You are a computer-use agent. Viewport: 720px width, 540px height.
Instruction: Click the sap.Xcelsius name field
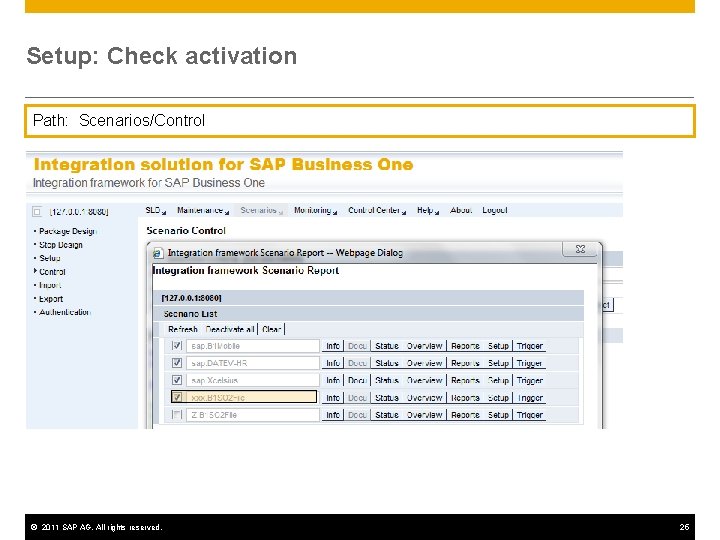click(x=253, y=380)
